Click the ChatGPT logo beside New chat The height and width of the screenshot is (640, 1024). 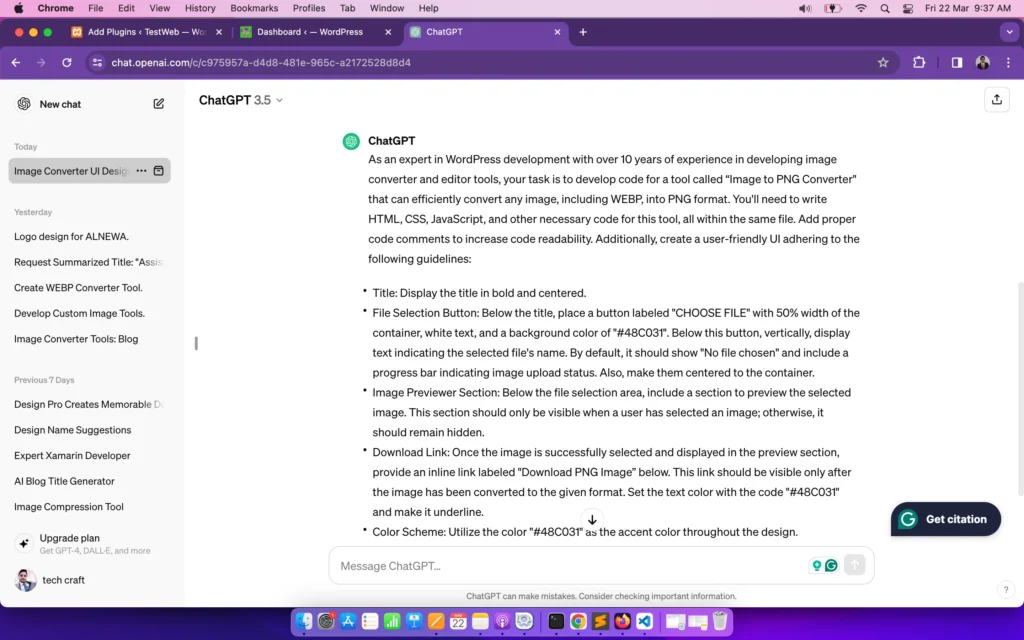tap(24, 104)
